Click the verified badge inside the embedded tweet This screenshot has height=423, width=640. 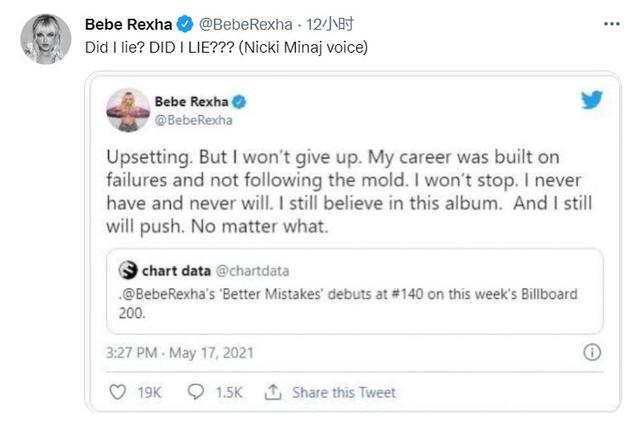(240, 102)
